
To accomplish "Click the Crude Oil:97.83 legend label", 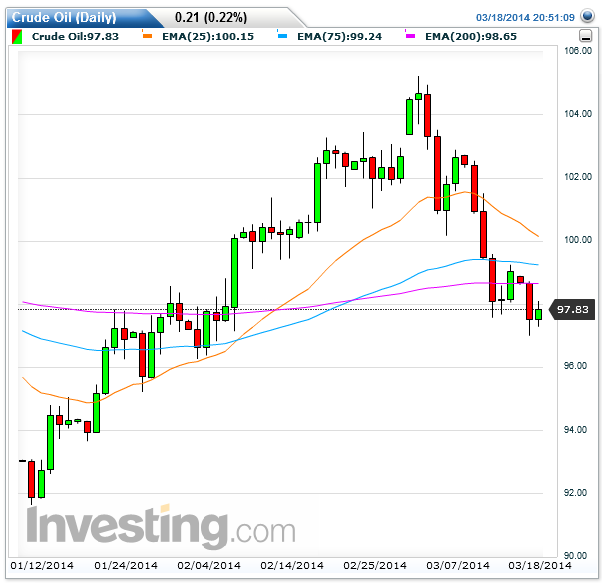I will [x=75, y=36].
